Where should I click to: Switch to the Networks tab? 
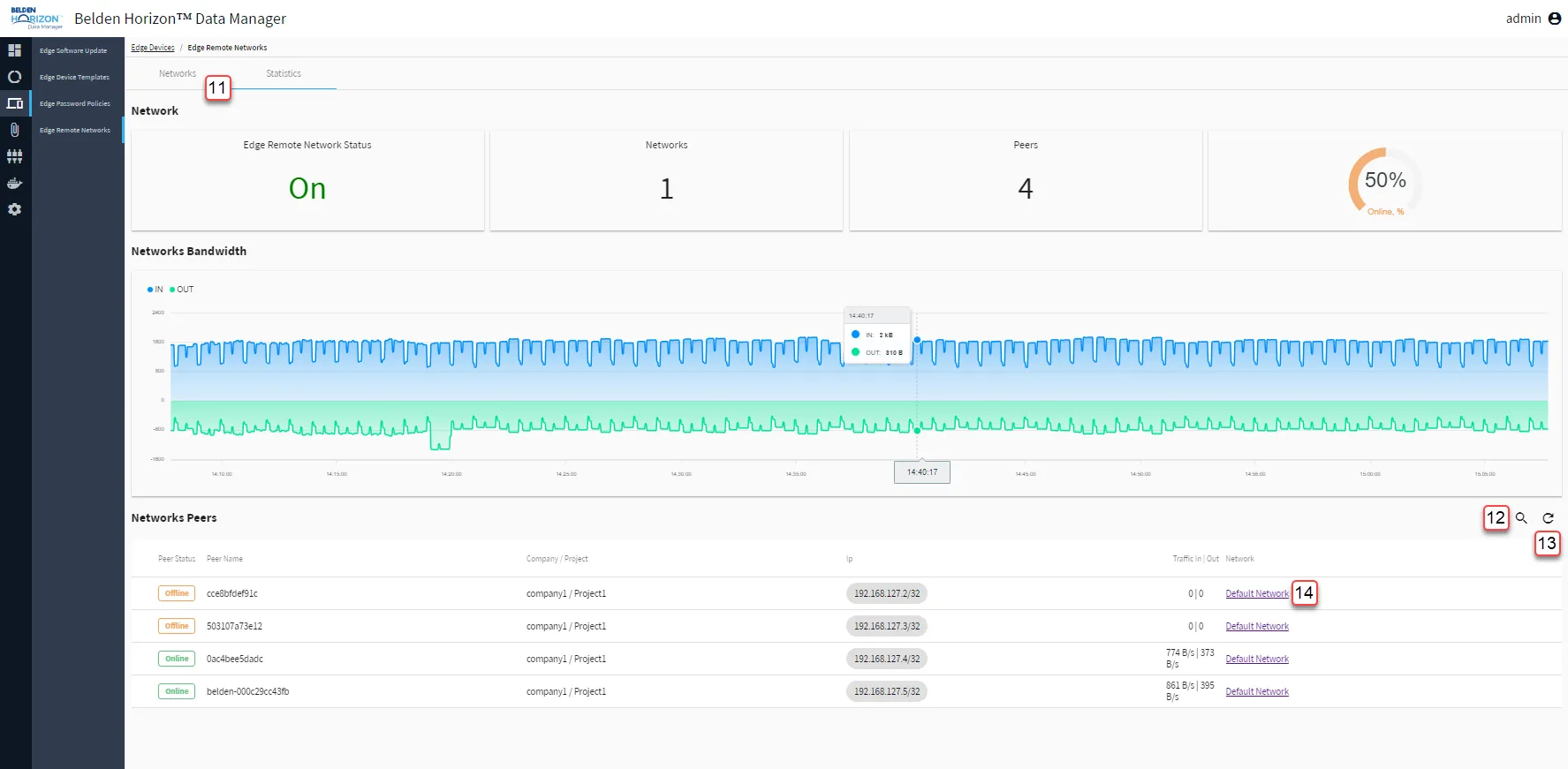178,74
